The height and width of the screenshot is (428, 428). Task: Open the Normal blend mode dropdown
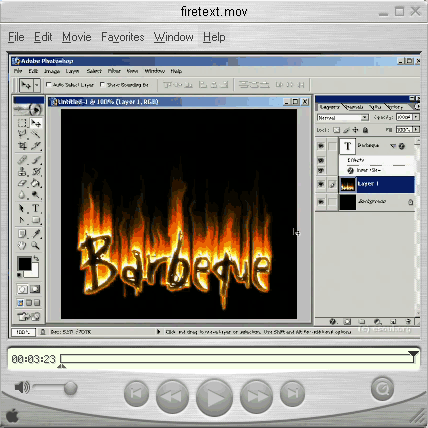(x=365, y=117)
